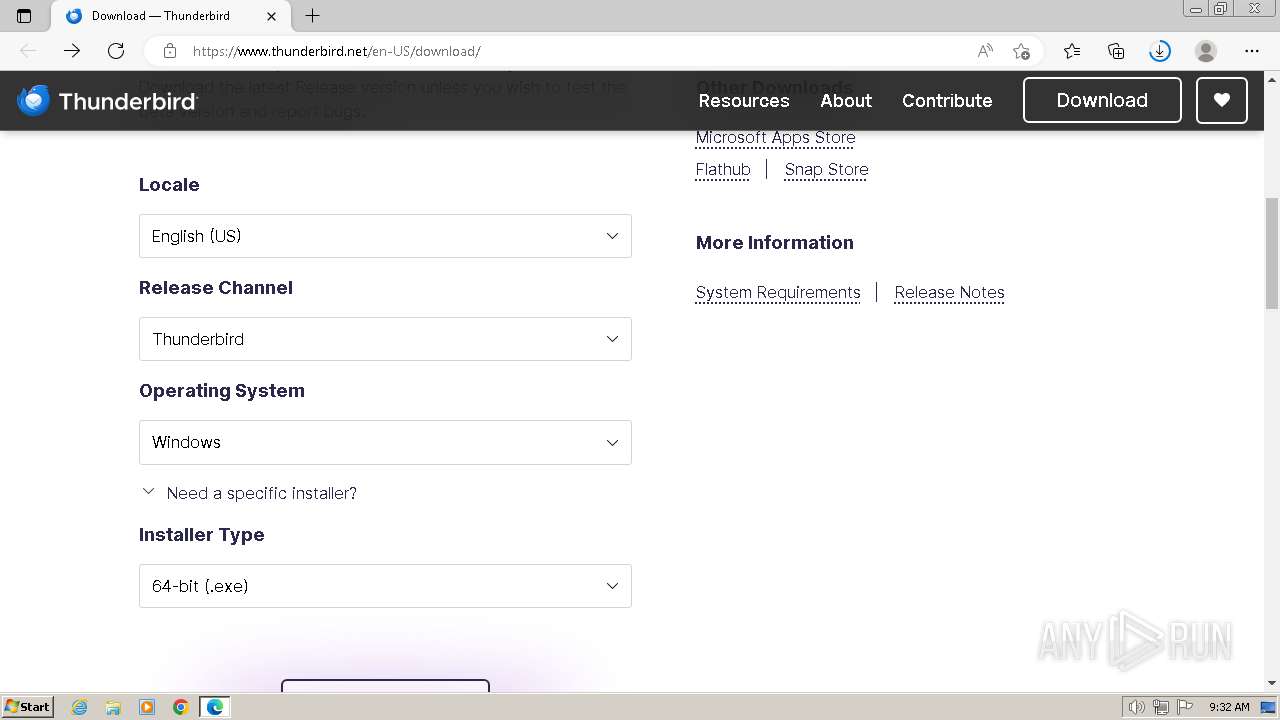
Task: Open File Explorer from the taskbar
Action: (x=113, y=707)
